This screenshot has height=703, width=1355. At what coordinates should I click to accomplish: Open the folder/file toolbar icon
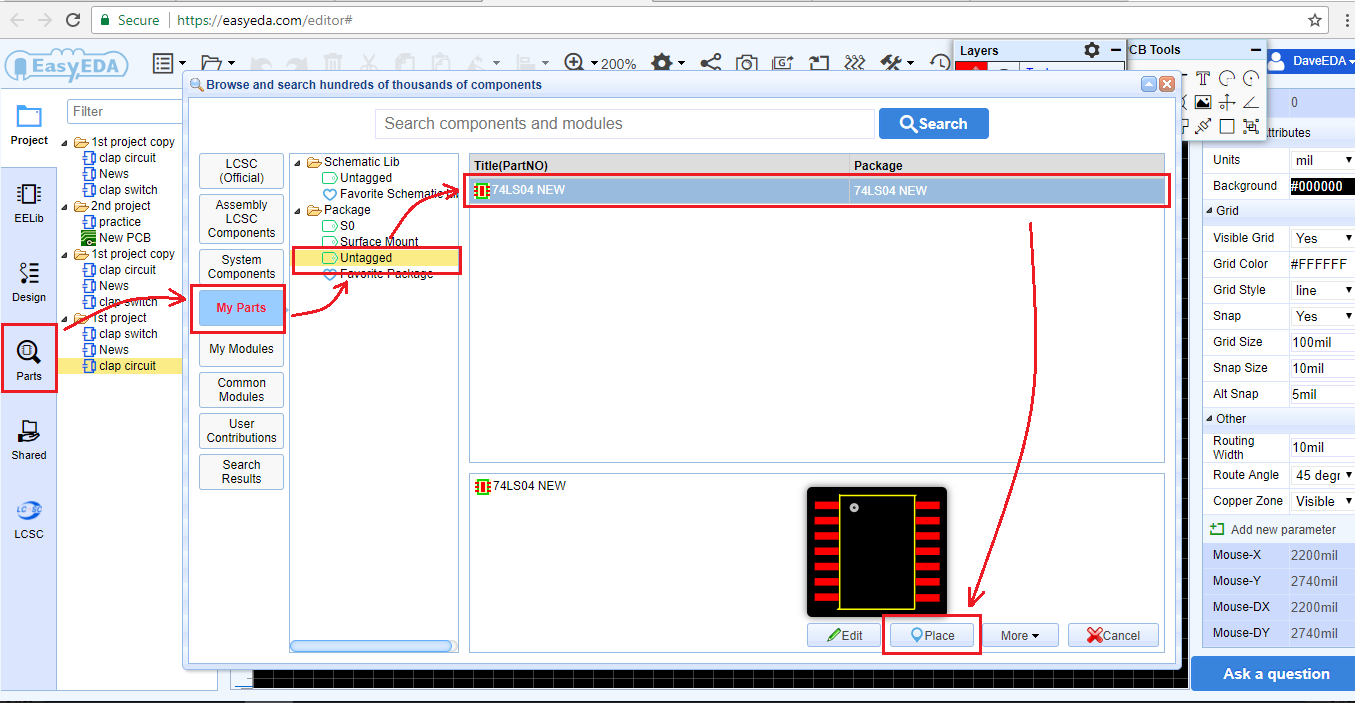click(x=211, y=63)
